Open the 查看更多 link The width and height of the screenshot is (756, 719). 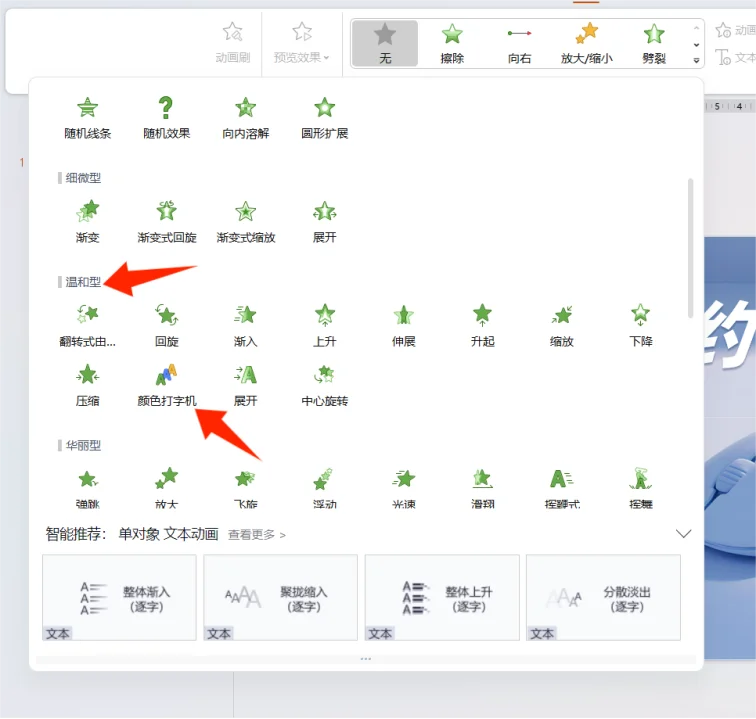pos(256,535)
